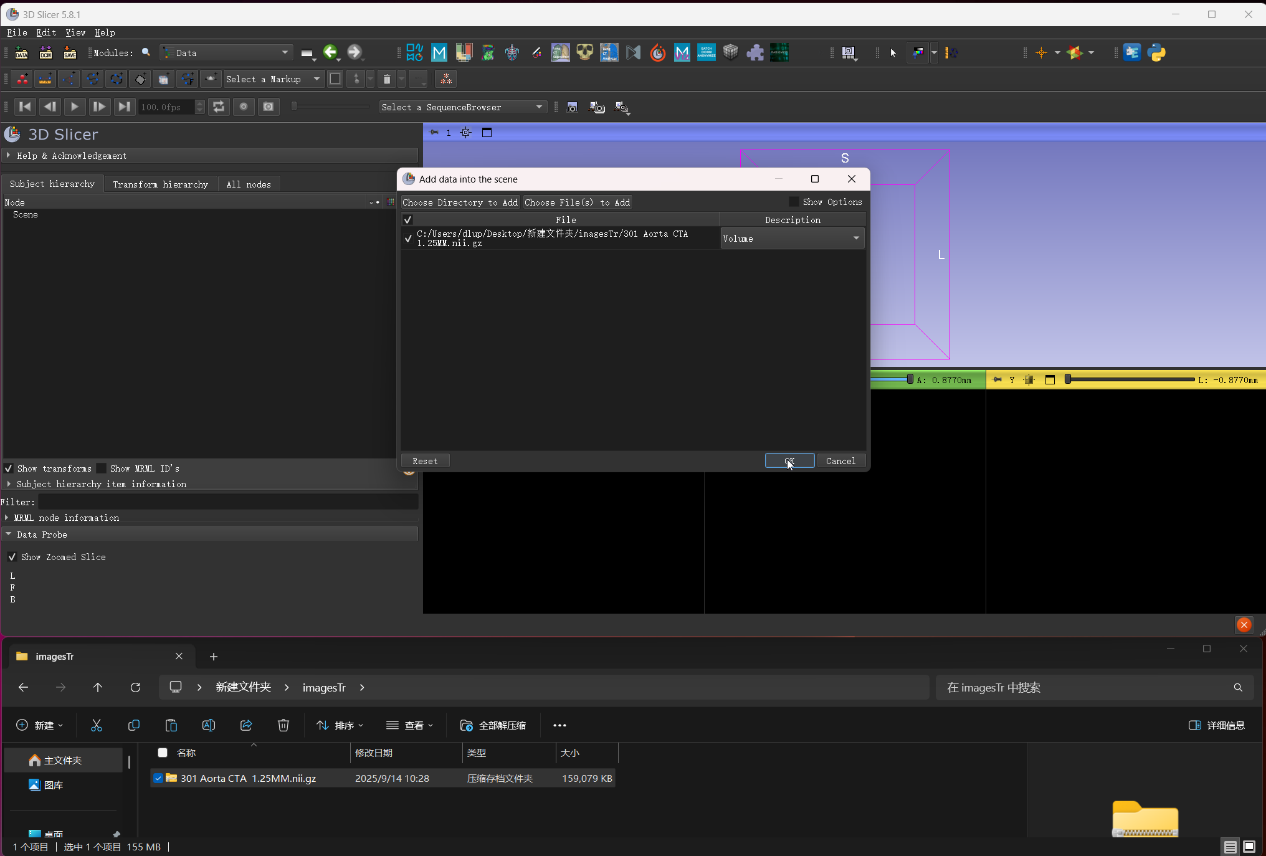This screenshot has width=1266, height=856.
Task: Open the Select a SequenceBrowser dropdown
Action: pos(462,107)
